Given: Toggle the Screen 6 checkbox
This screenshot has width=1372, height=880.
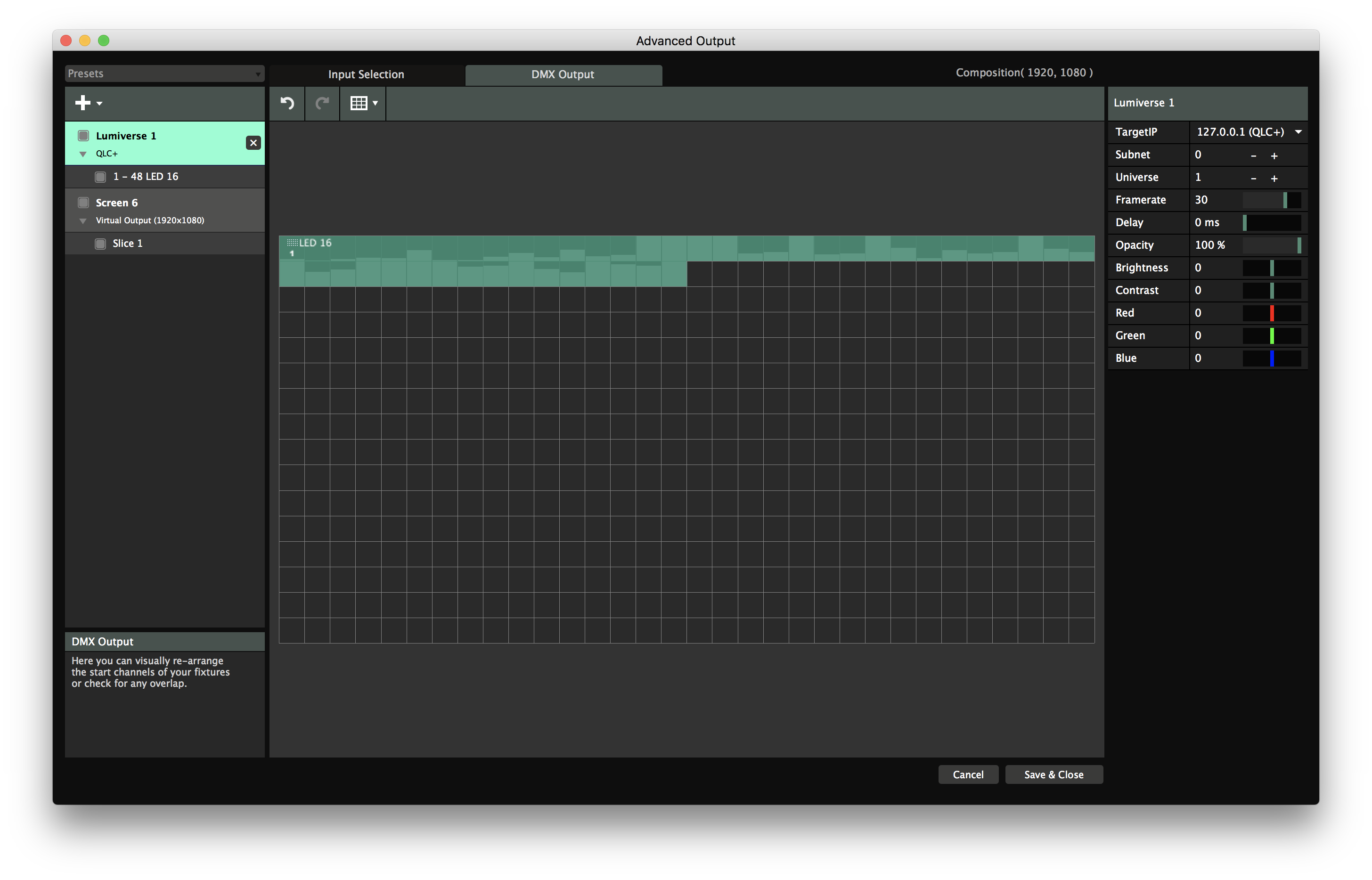Looking at the screenshot, I should (83, 203).
